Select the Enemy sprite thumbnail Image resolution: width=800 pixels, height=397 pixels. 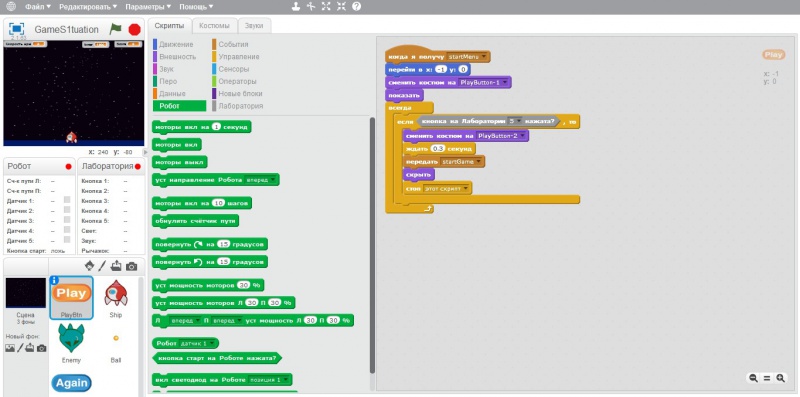click(x=71, y=343)
